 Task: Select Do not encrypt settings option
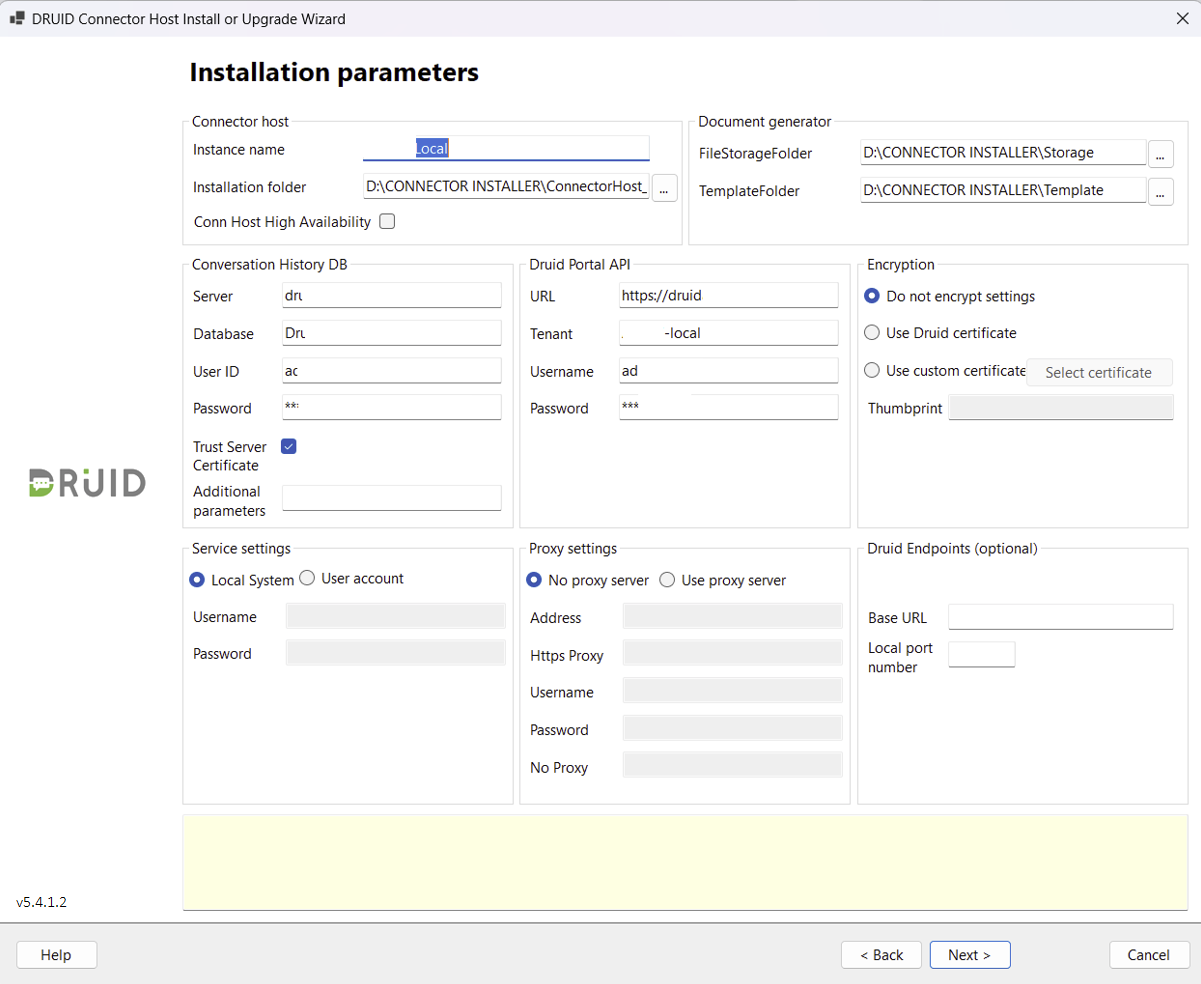pos(872,296)
